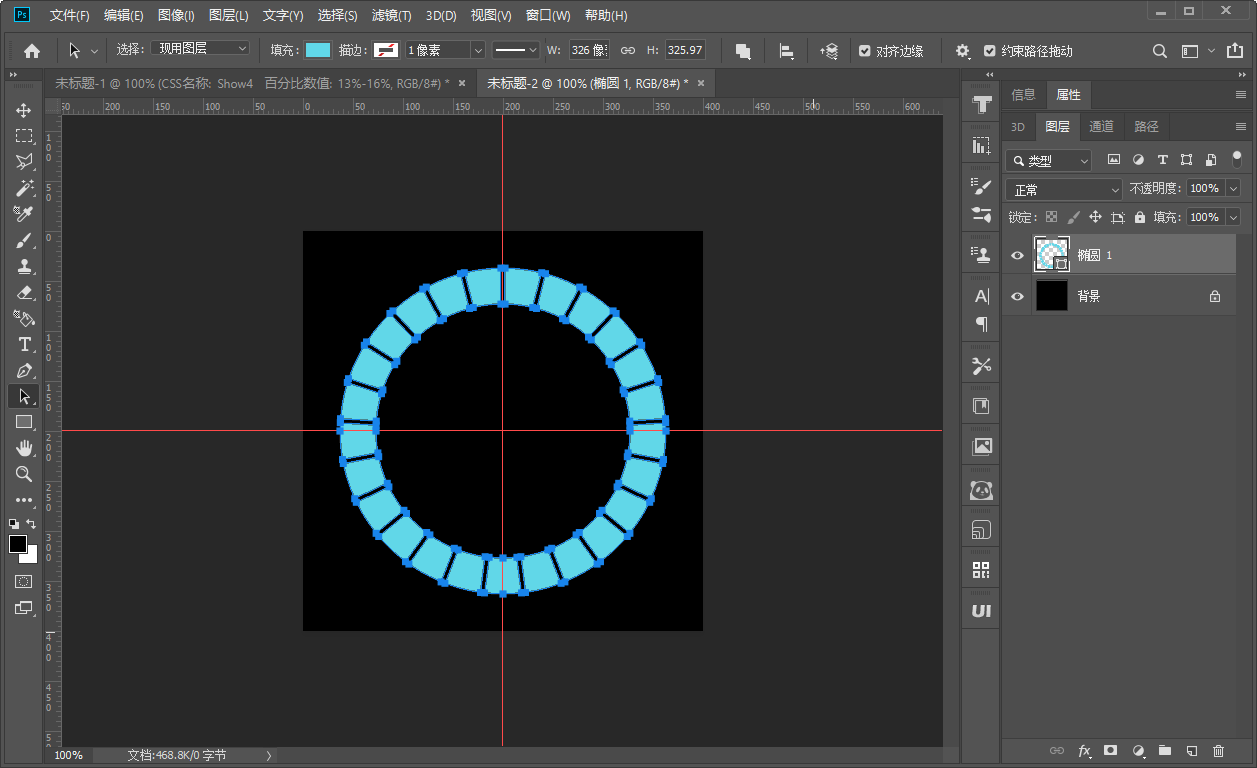Image resolution: width=1257 pixels, height=768 pixels.
Task: Select the Hand tool
Action: (23, 448)
